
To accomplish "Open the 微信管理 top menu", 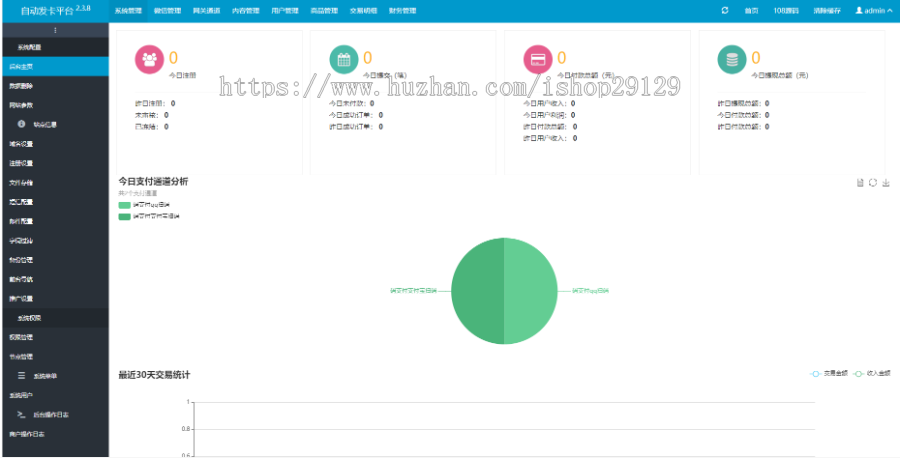I will point(167,10).
